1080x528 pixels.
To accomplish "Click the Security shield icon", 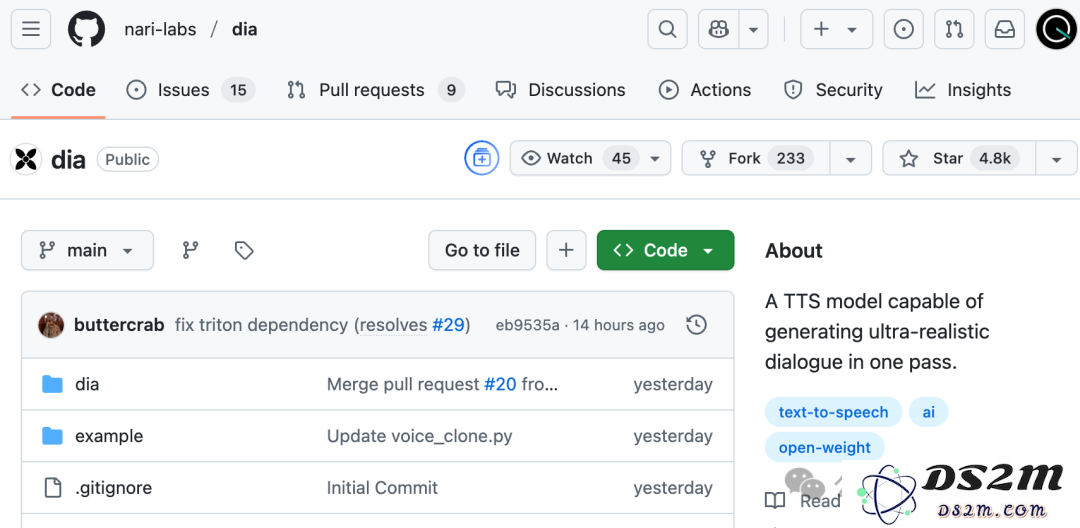I will click(793, 90).
